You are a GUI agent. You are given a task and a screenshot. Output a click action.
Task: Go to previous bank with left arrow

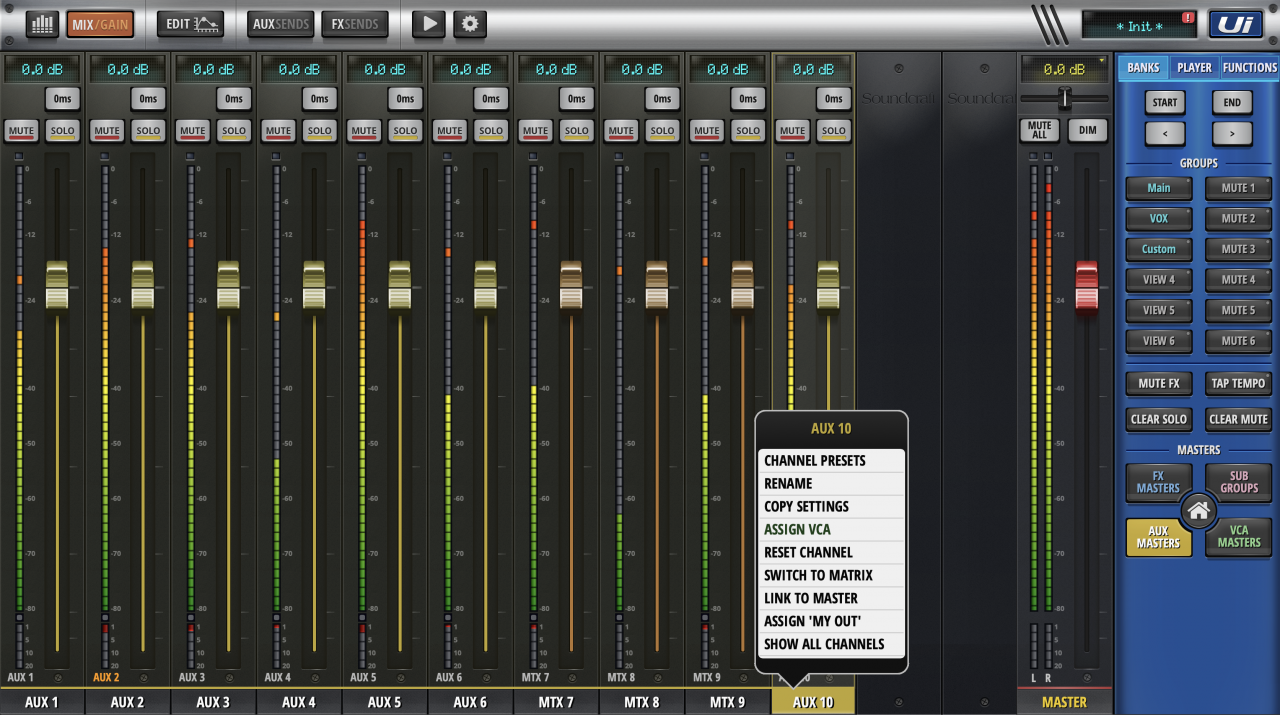click(x=1165, y=134)
